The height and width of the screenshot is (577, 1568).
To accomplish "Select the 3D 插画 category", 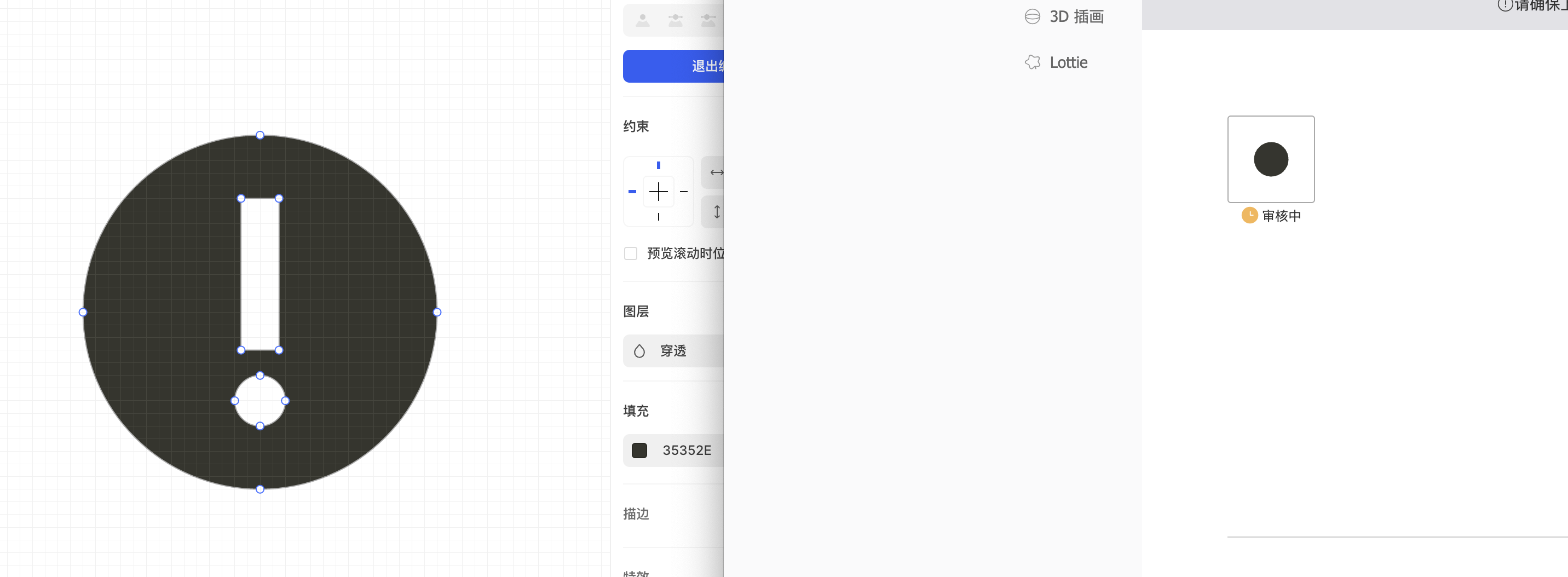I will point(1077,16).
